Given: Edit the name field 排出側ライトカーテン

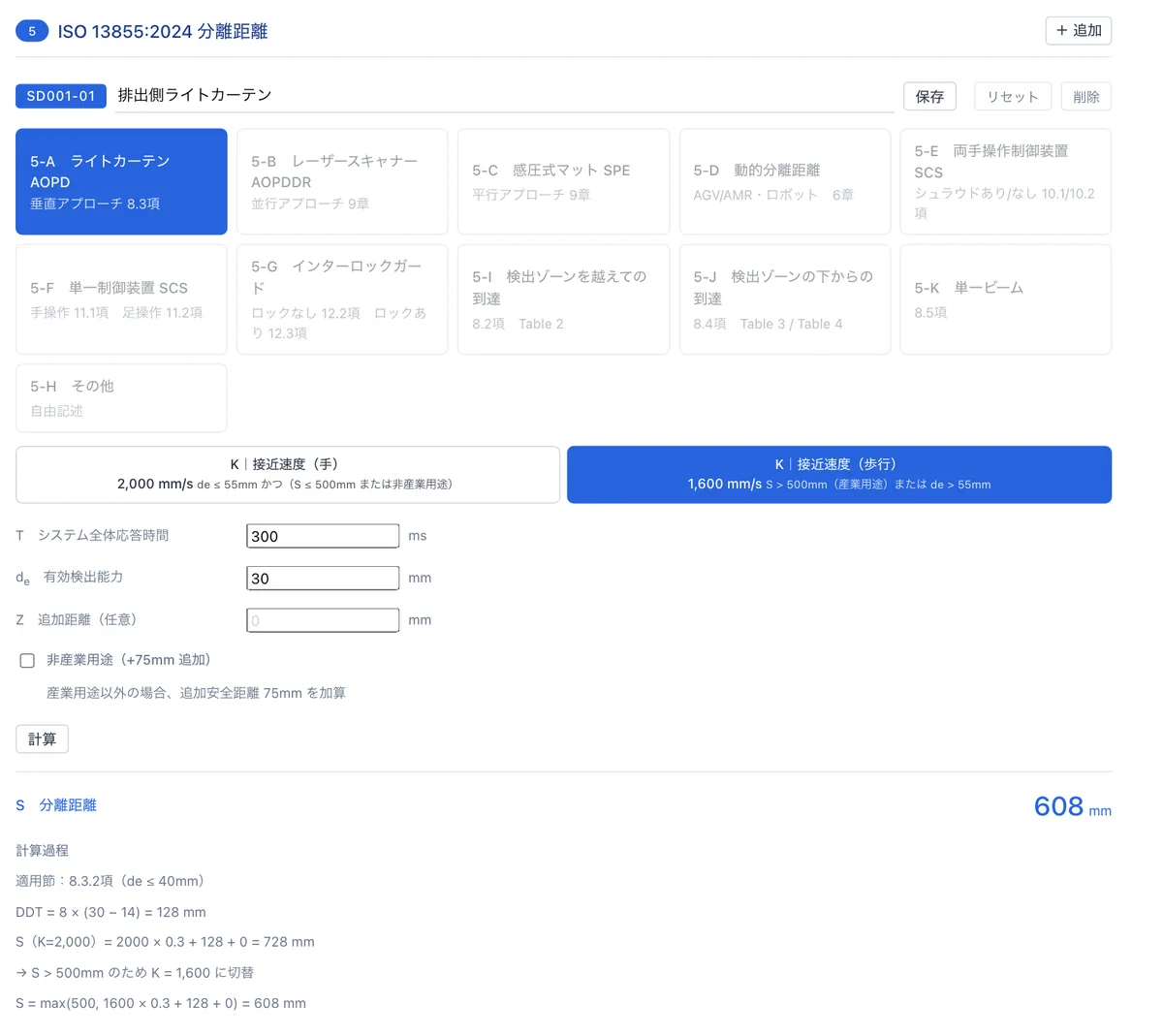Looking at the screenshot, I should point(504,96).
